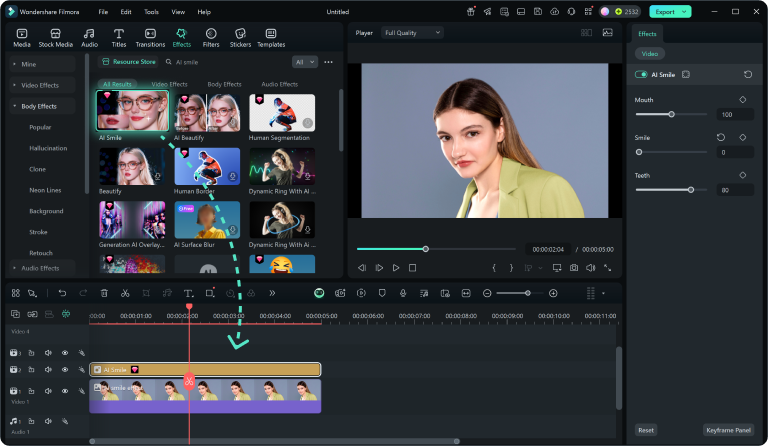Select the Text tool in timeline toolbar
This screenshot has height=446, width=768.
(x=188, y=293)
